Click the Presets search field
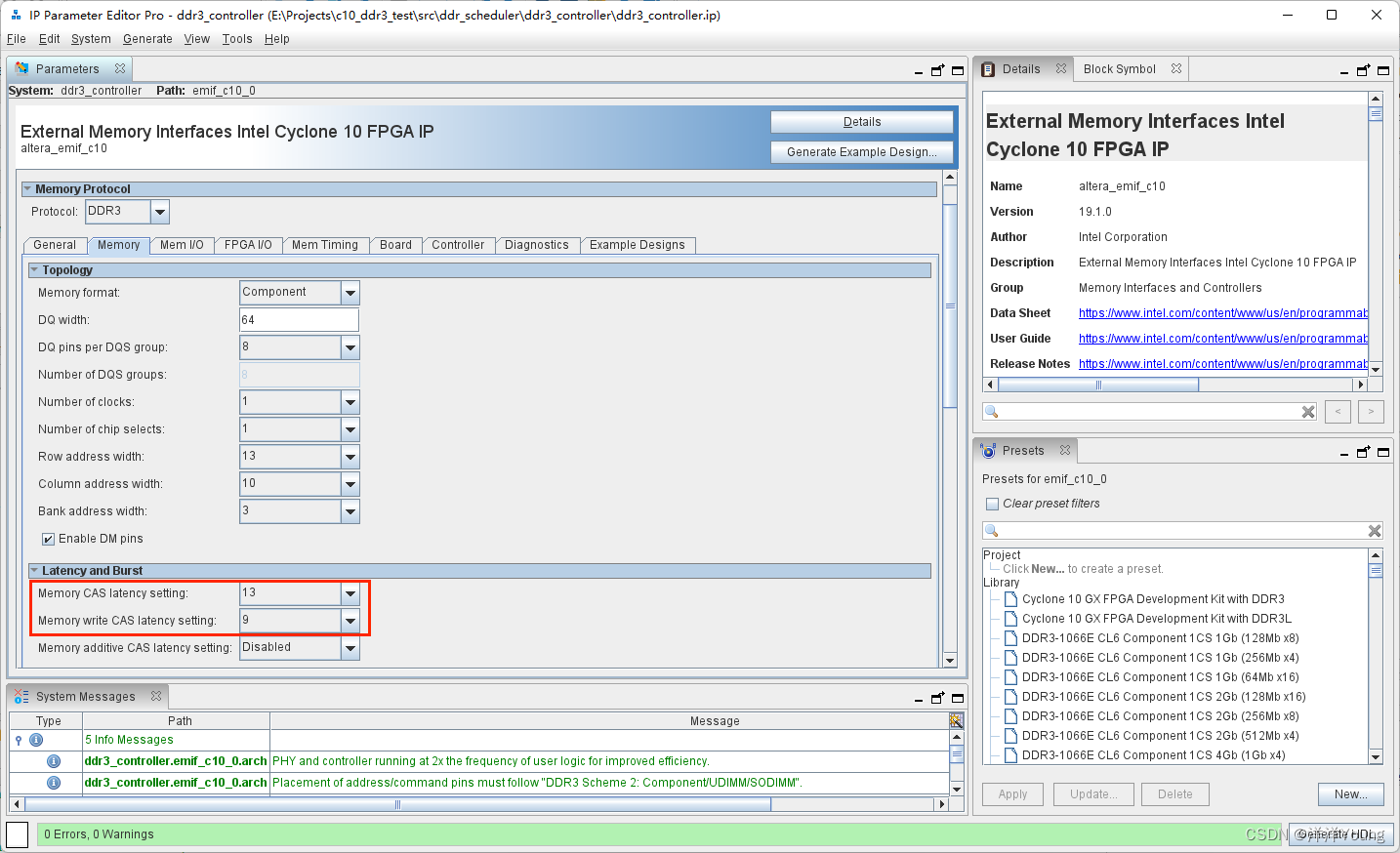 tap(1182, 531)
